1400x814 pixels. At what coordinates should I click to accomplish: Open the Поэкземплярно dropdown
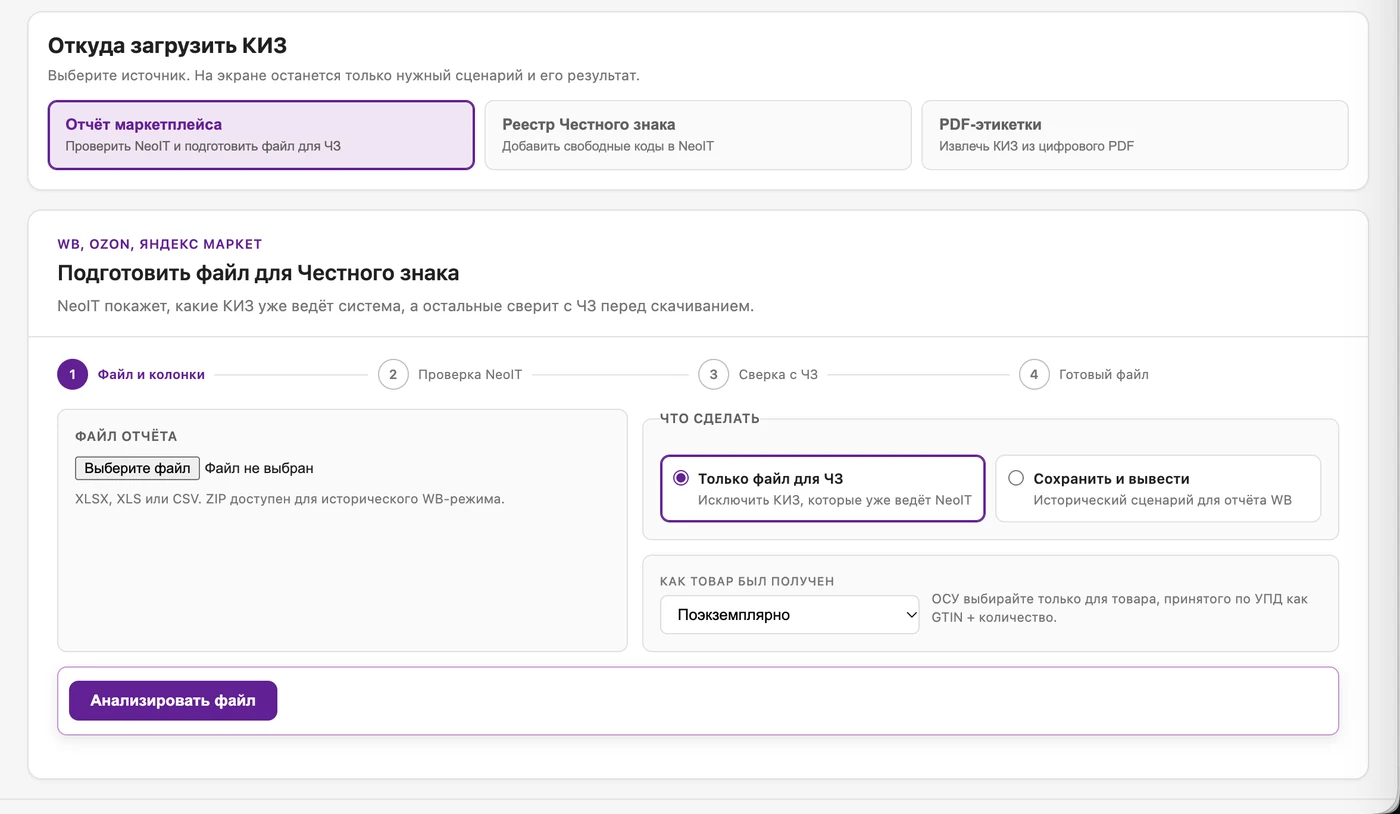790,615
